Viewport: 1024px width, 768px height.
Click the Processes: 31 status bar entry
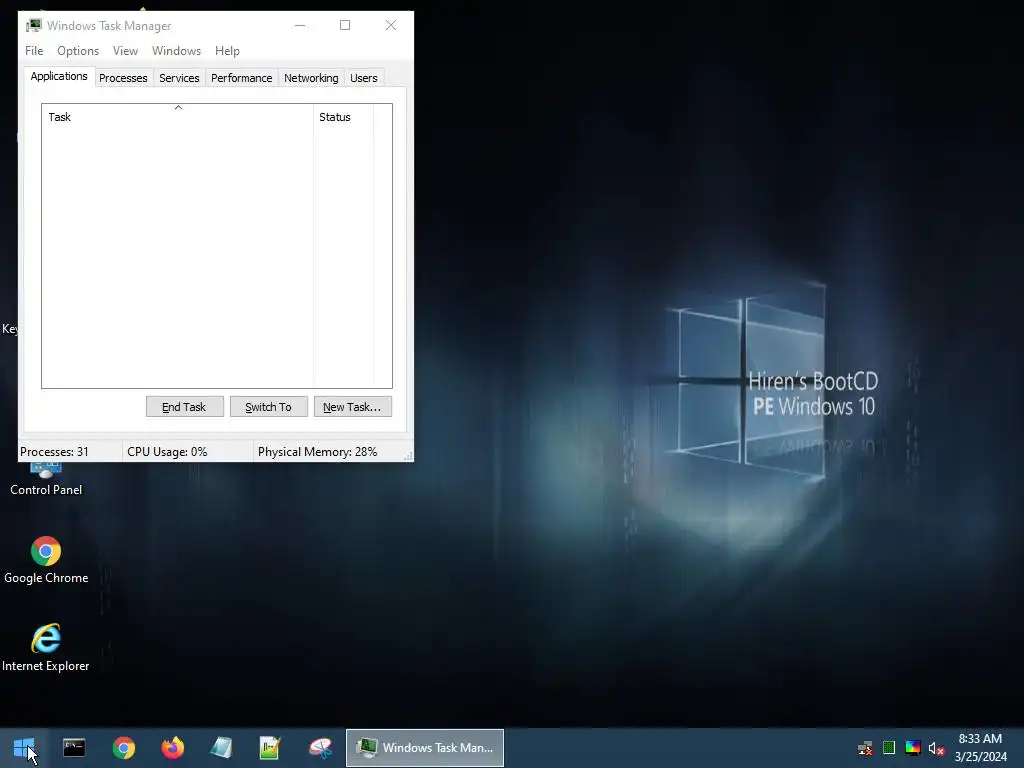pyautogui.click(x=70, y=452)
